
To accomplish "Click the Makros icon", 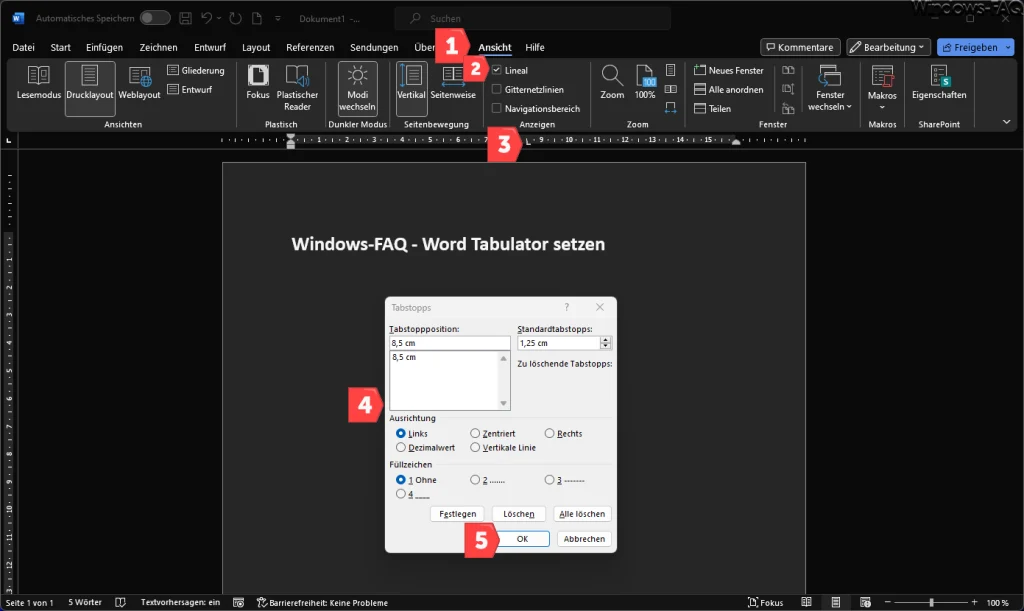I will (882, 77).
